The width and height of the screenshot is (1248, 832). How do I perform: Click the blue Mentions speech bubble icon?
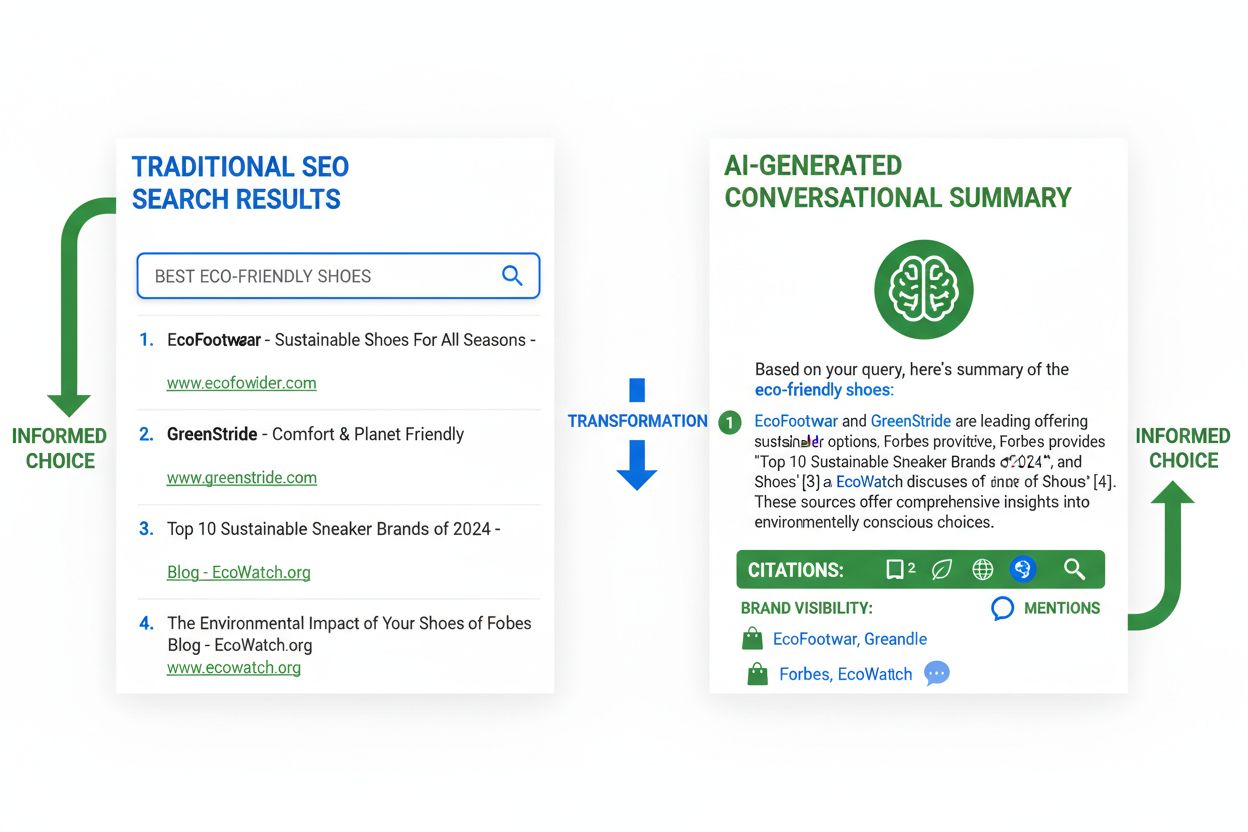[1002, 608]
